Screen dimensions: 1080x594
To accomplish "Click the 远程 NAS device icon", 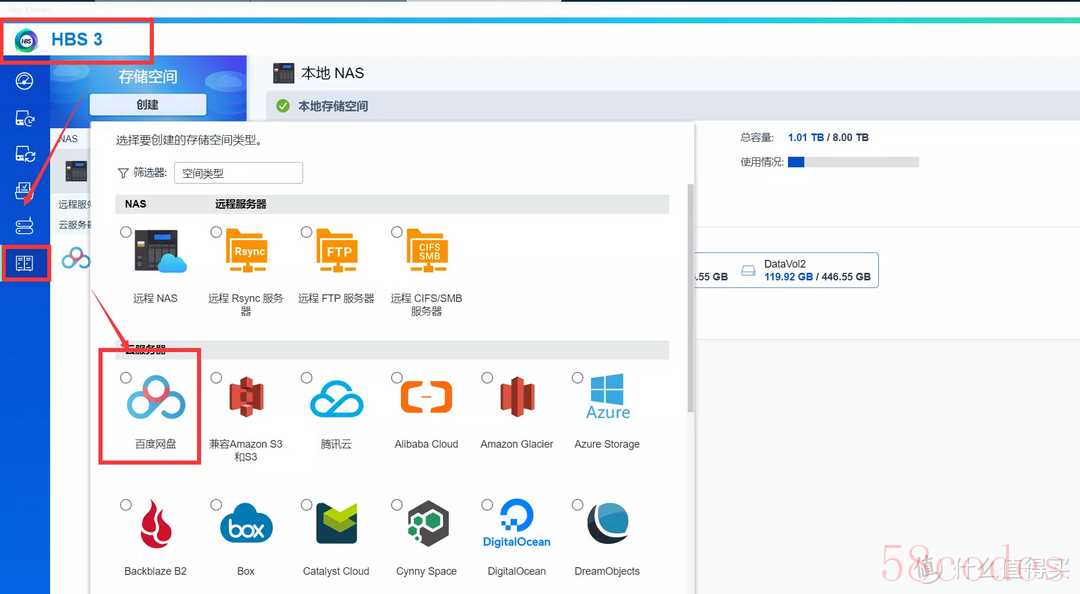I will tap(160, 252).
